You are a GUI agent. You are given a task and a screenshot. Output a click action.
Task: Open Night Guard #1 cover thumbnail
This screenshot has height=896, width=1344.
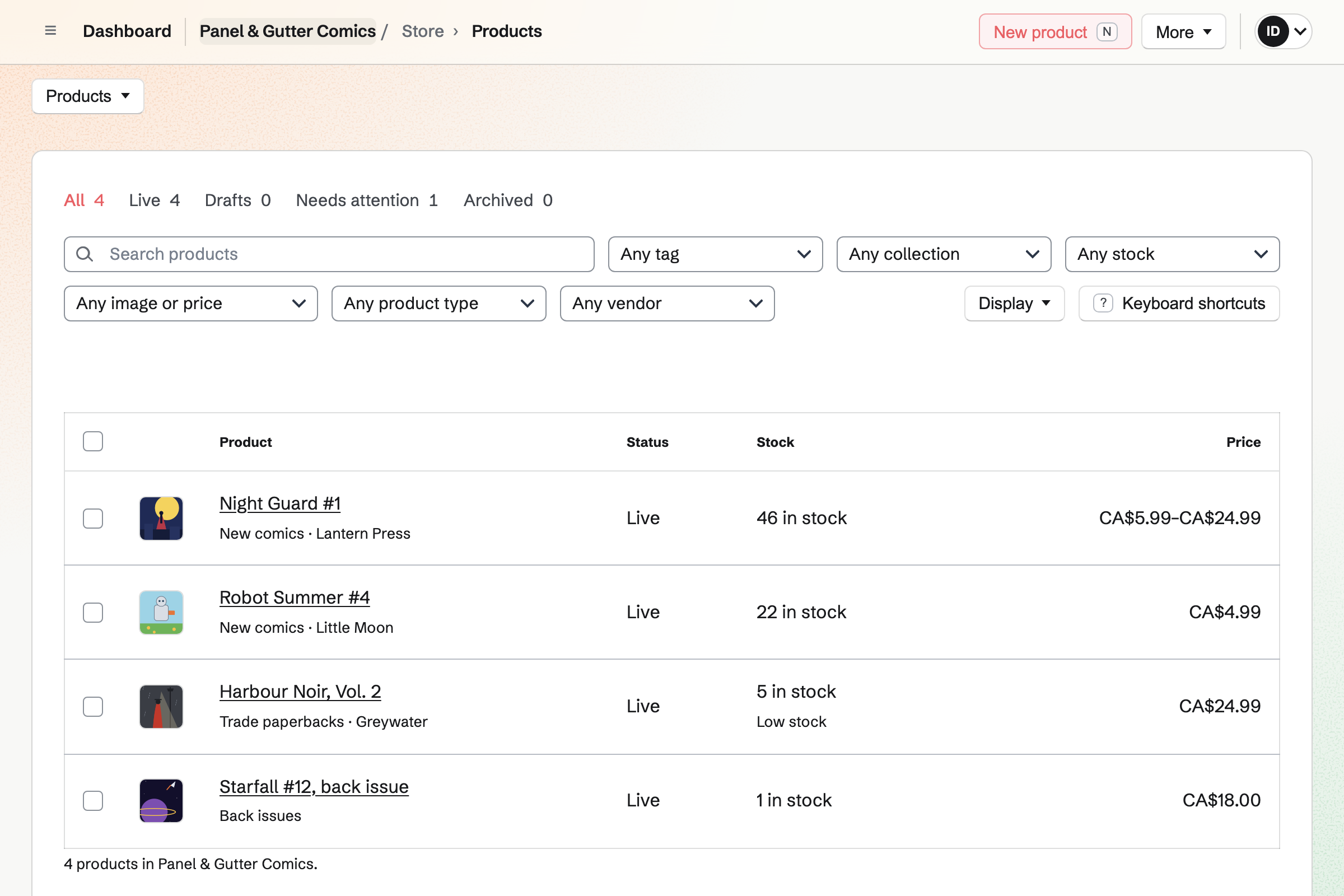tap(161, 519)
